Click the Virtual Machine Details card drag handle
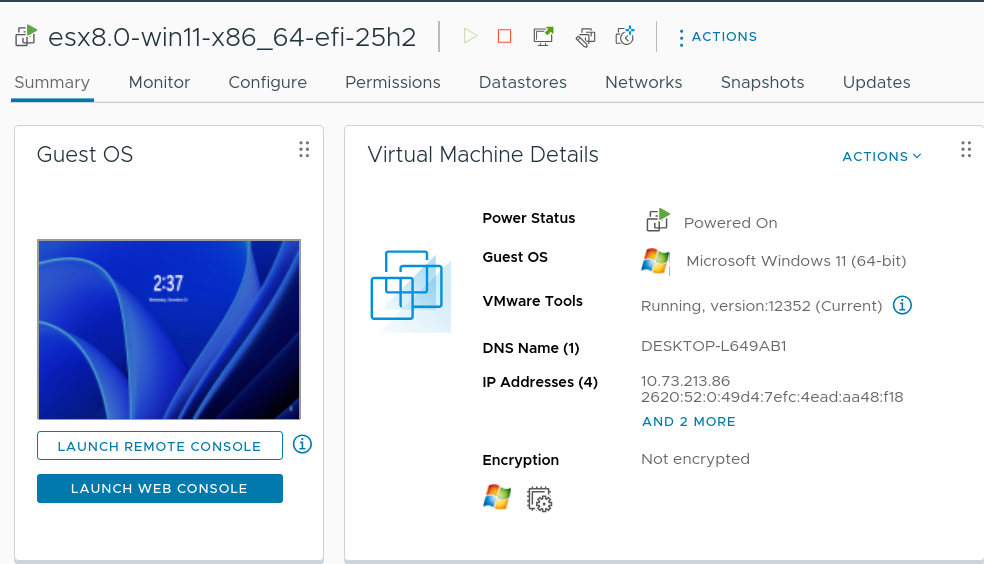 (x=966, y=150)
